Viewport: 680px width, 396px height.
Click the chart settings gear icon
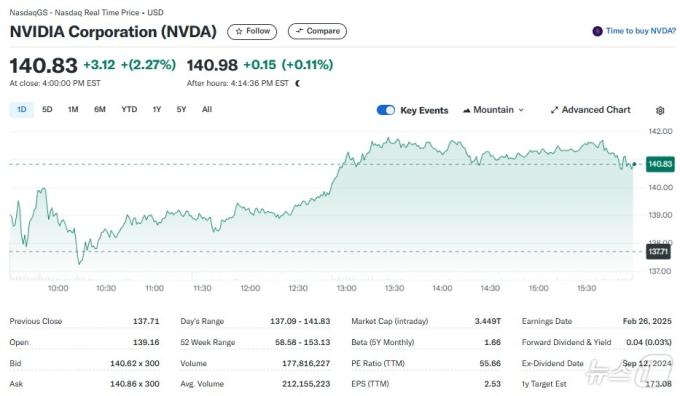click(660, 110)
